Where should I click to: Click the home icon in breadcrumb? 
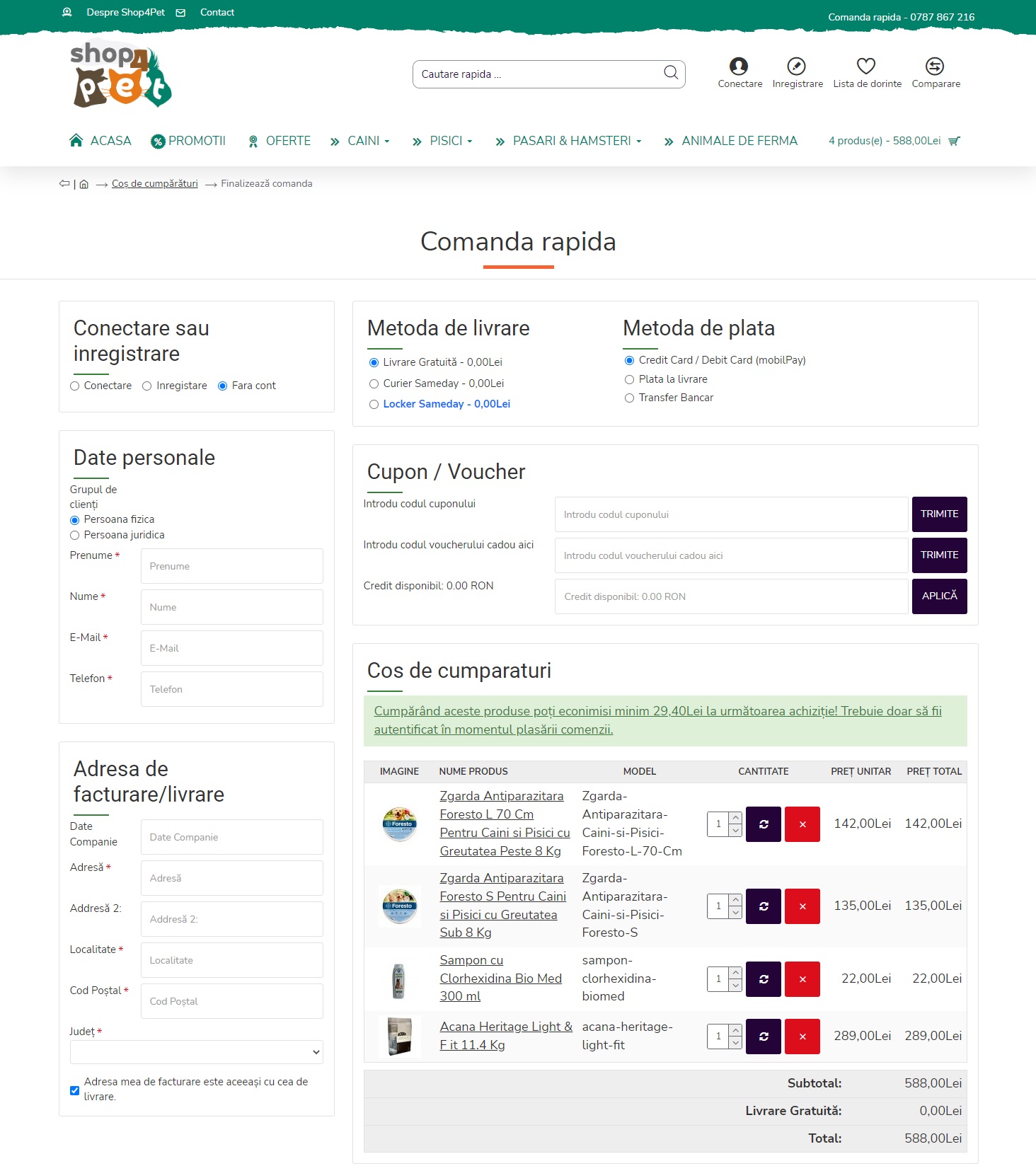coord(84,184)
